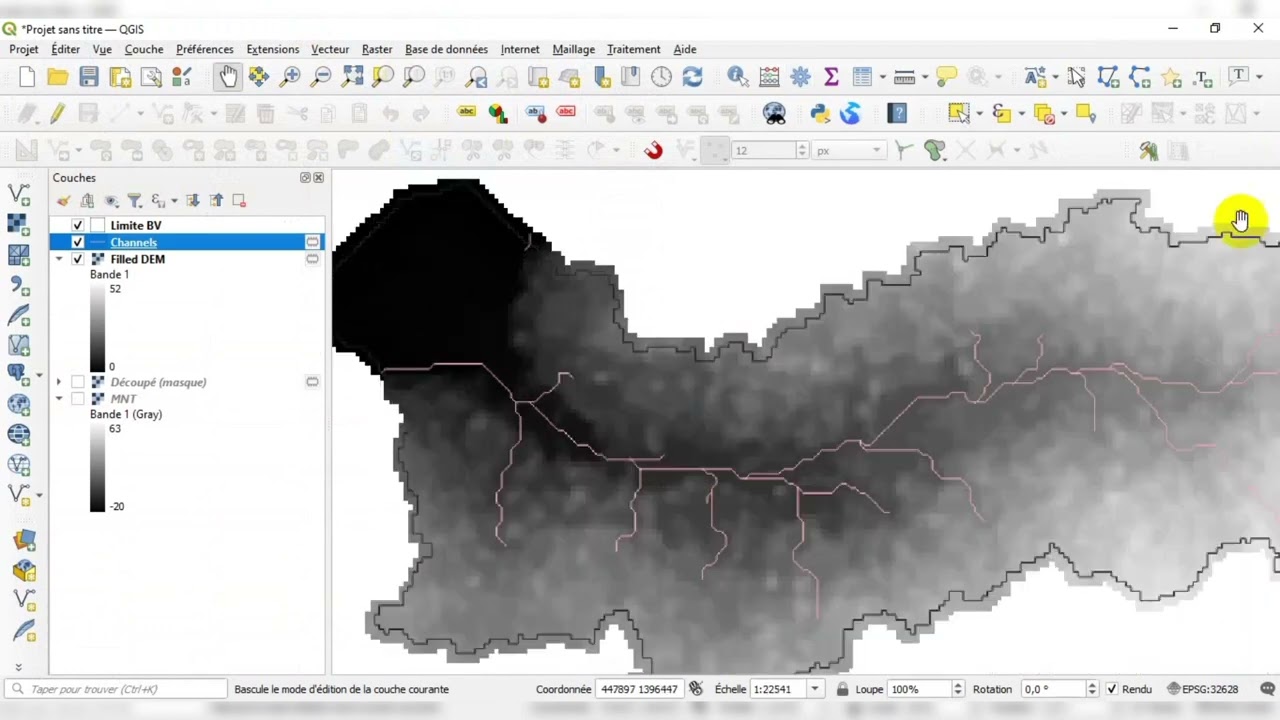Click the Style Manager icon
1280x720 pixels.
[x=182, y=77]
